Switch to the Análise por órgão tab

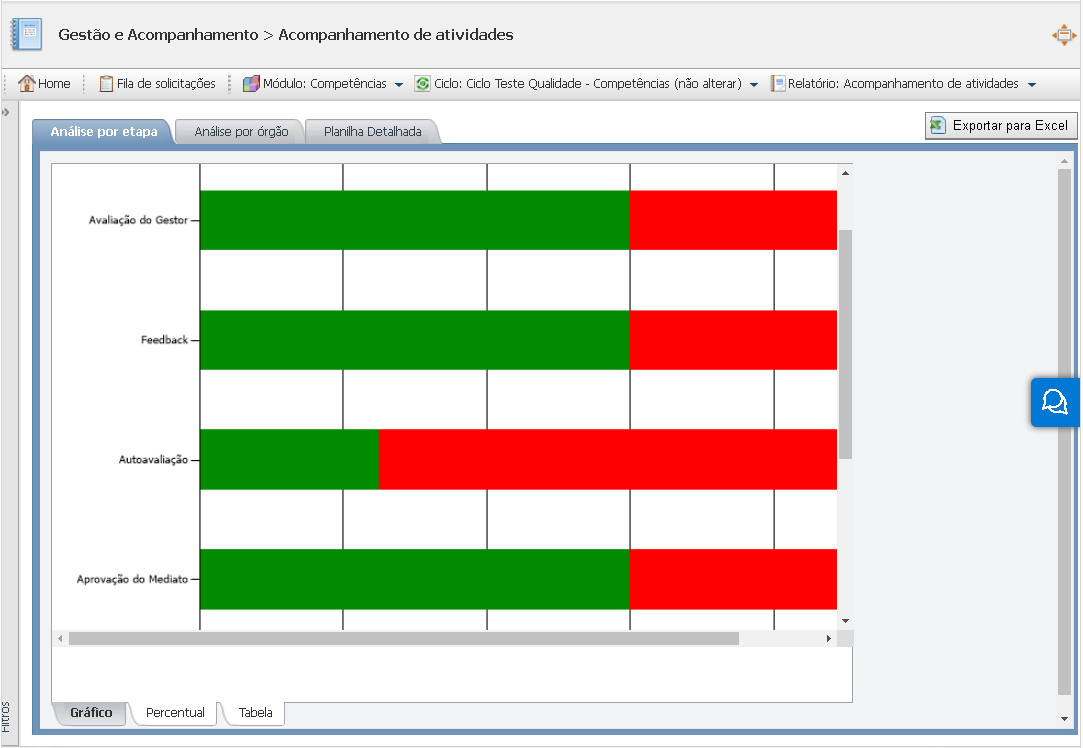[x=241, y=132]
